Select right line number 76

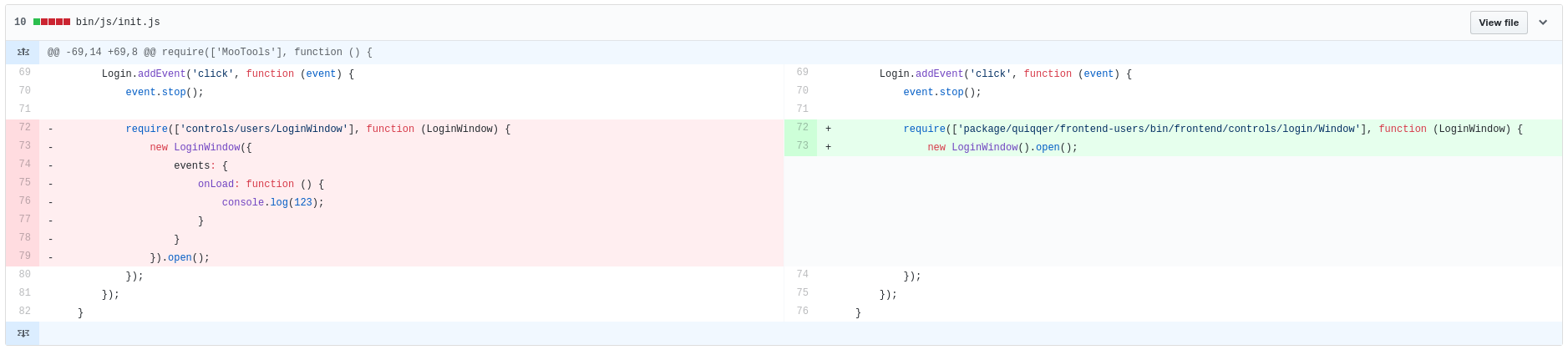(802, 312)
